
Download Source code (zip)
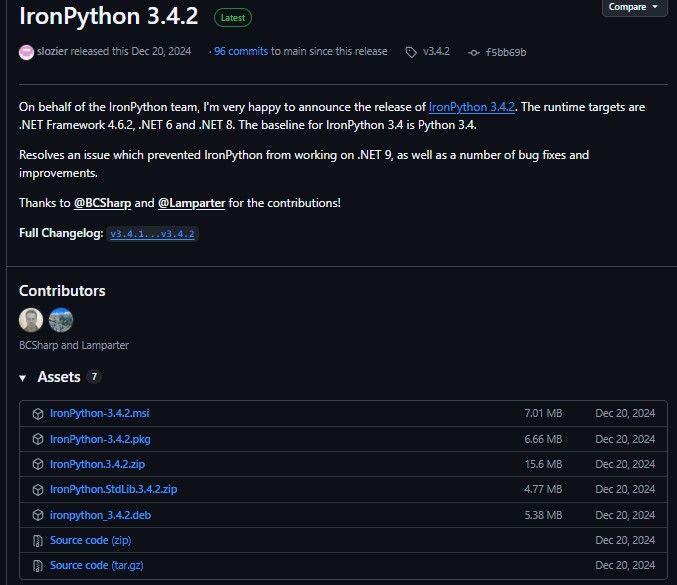(x=90, y=540)
